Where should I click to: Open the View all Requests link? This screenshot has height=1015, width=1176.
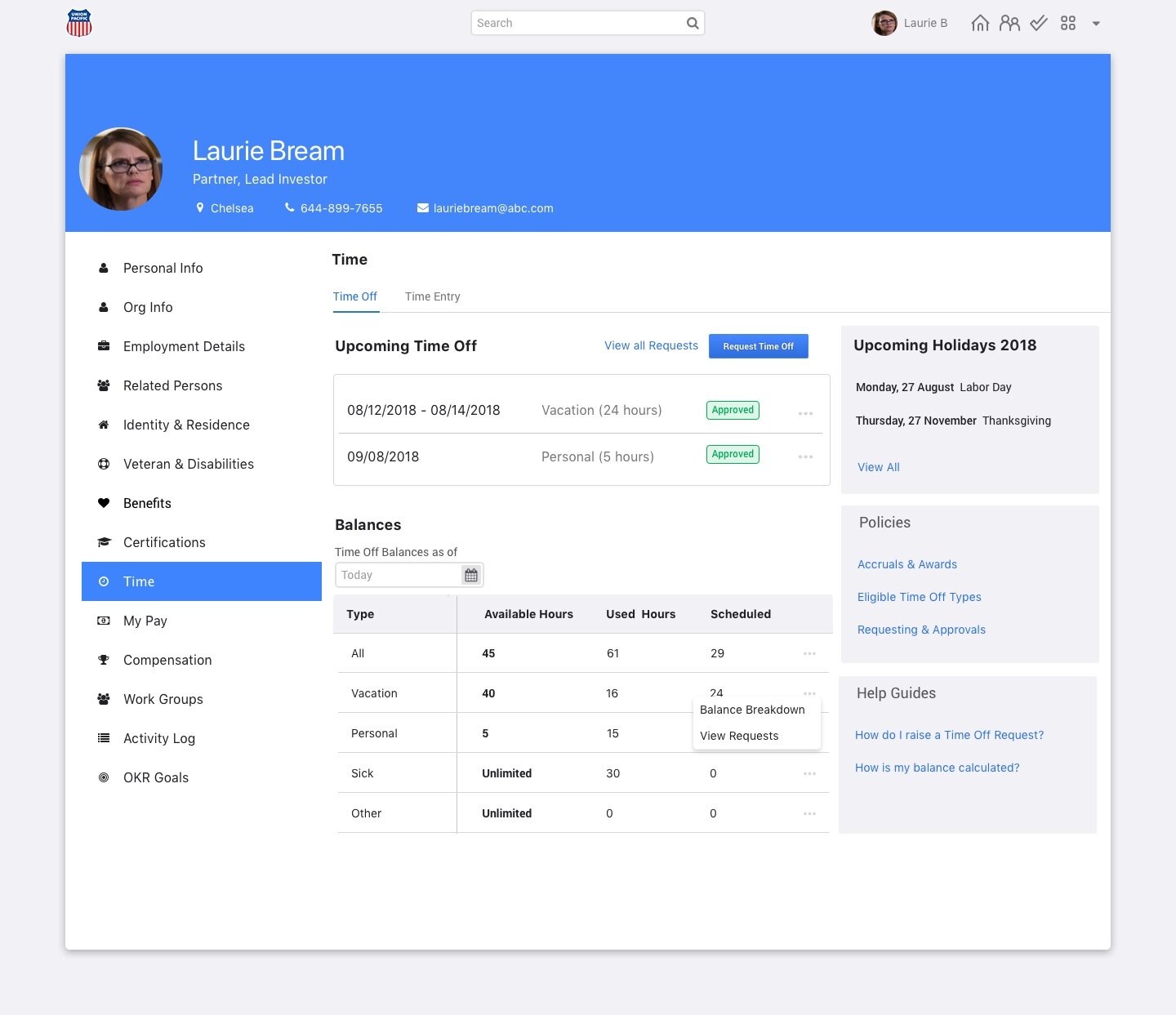coord(651,345)
